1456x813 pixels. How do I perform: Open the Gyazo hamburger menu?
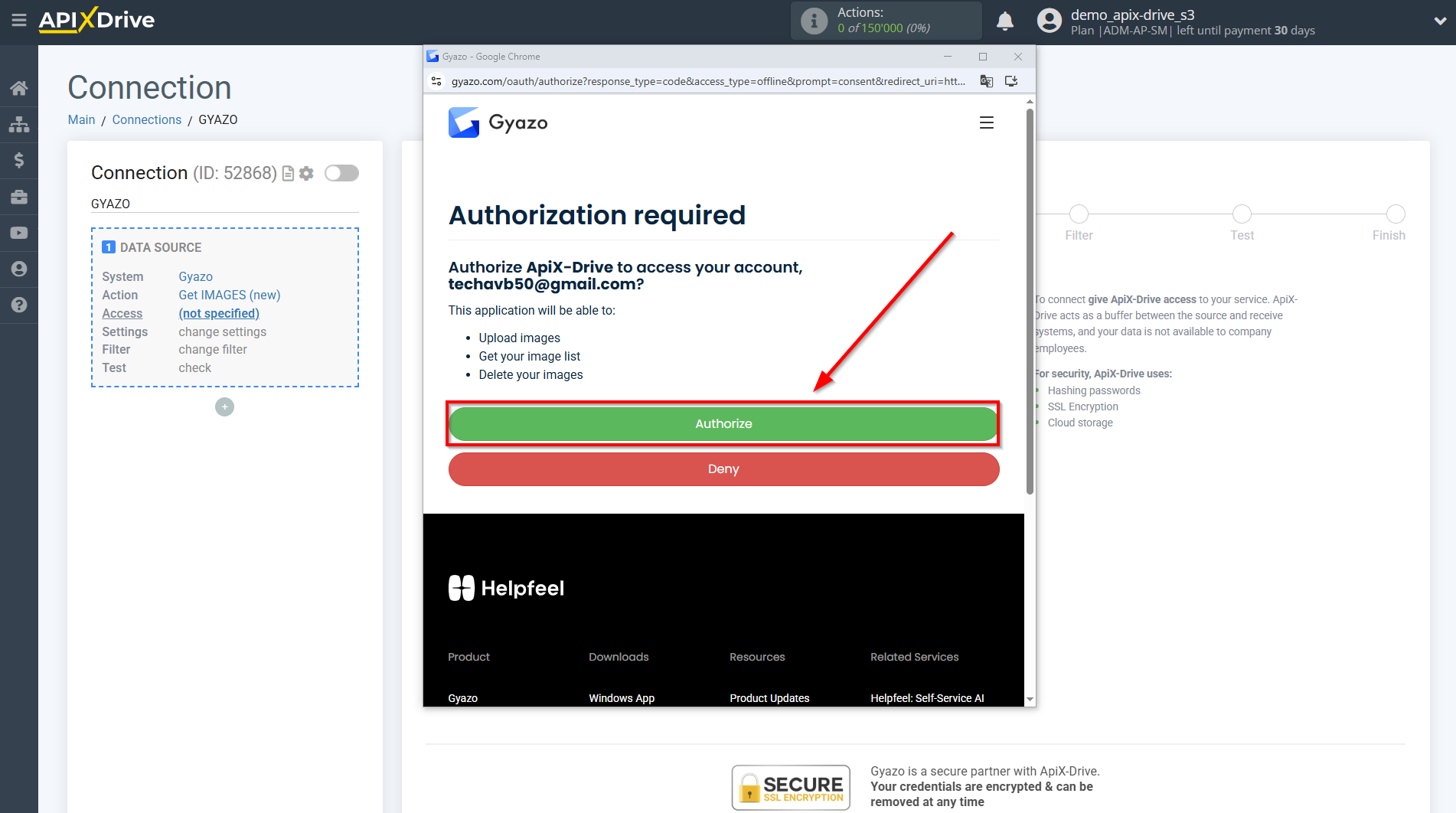[986, 122]
